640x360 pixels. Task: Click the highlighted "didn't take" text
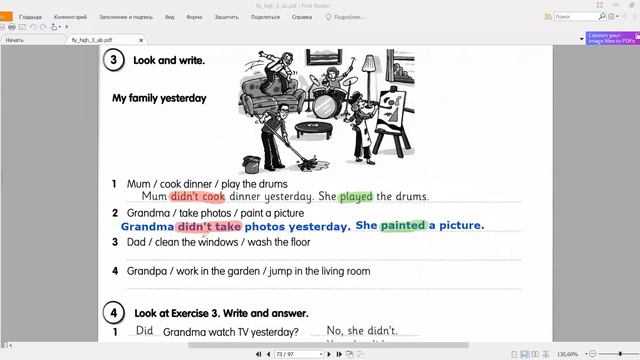[209, 227]
